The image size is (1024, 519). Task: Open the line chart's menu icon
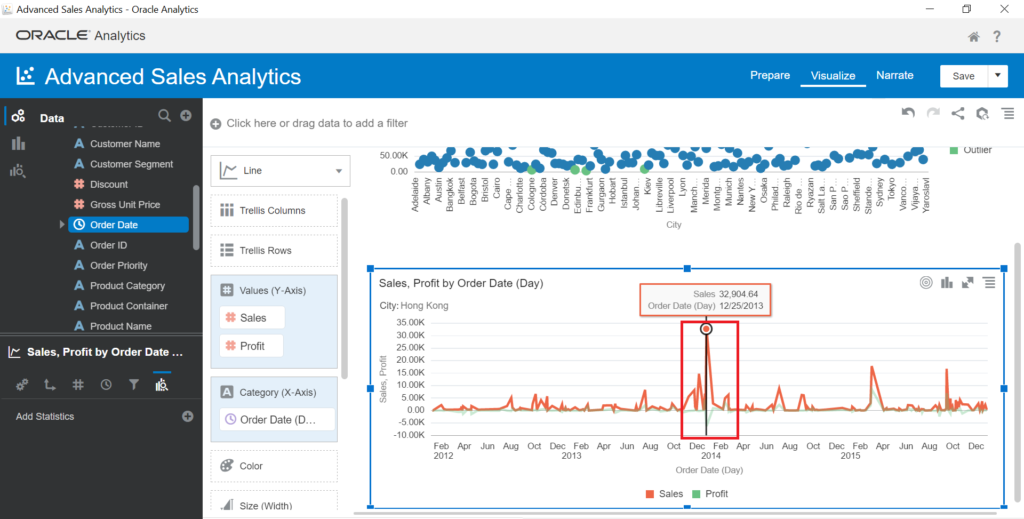[x=989, y=283]
